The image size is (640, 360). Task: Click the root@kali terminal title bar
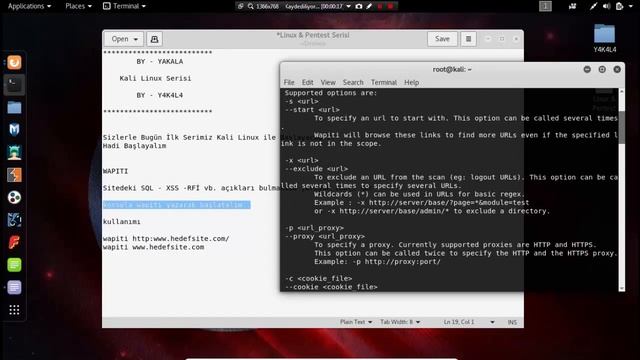pos(452,69)
